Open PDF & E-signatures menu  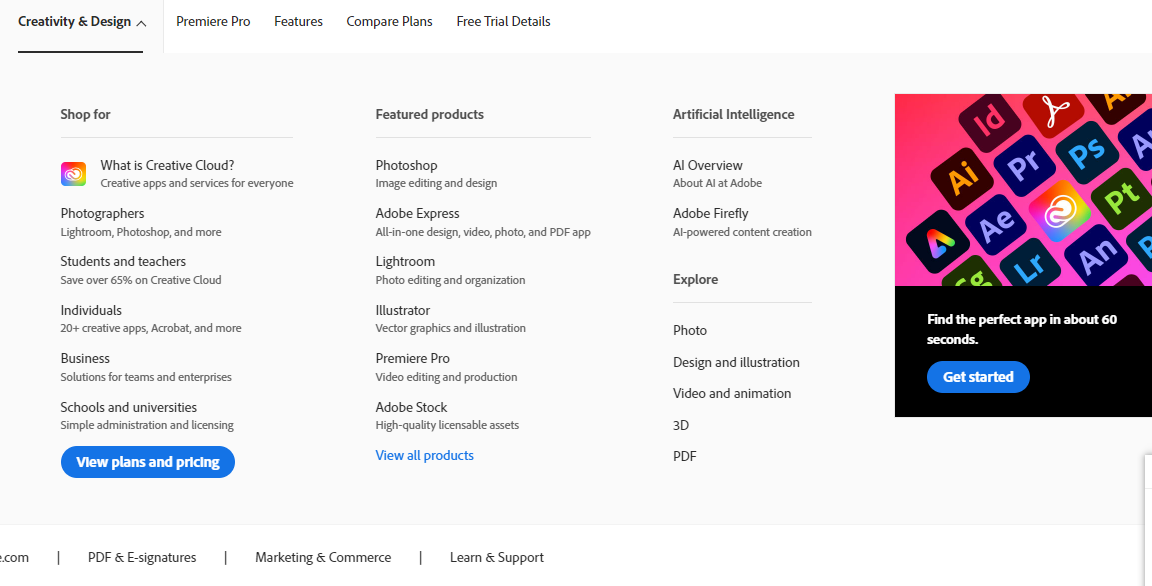[142, 557]
